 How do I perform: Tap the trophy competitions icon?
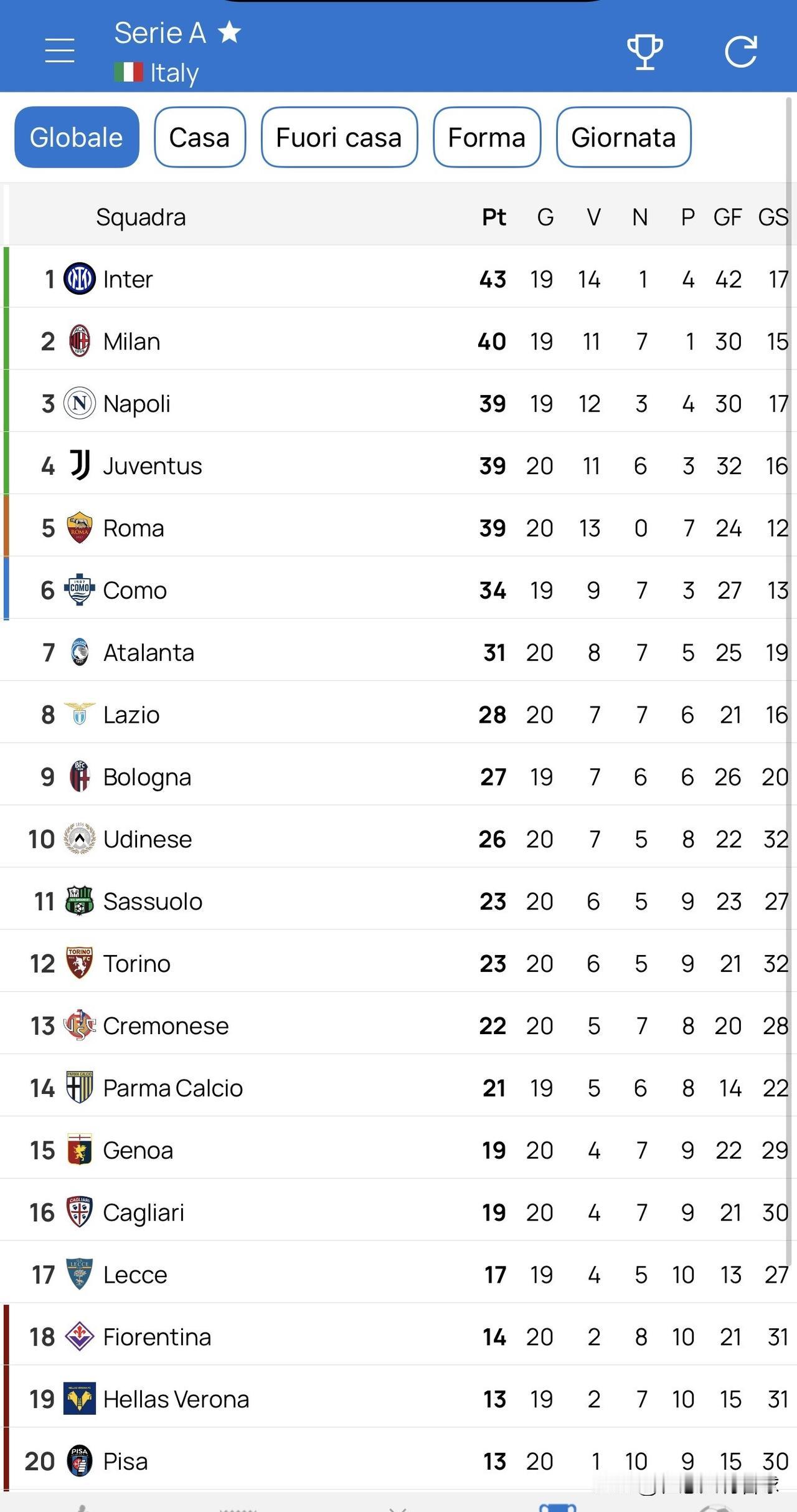(644, 52)
